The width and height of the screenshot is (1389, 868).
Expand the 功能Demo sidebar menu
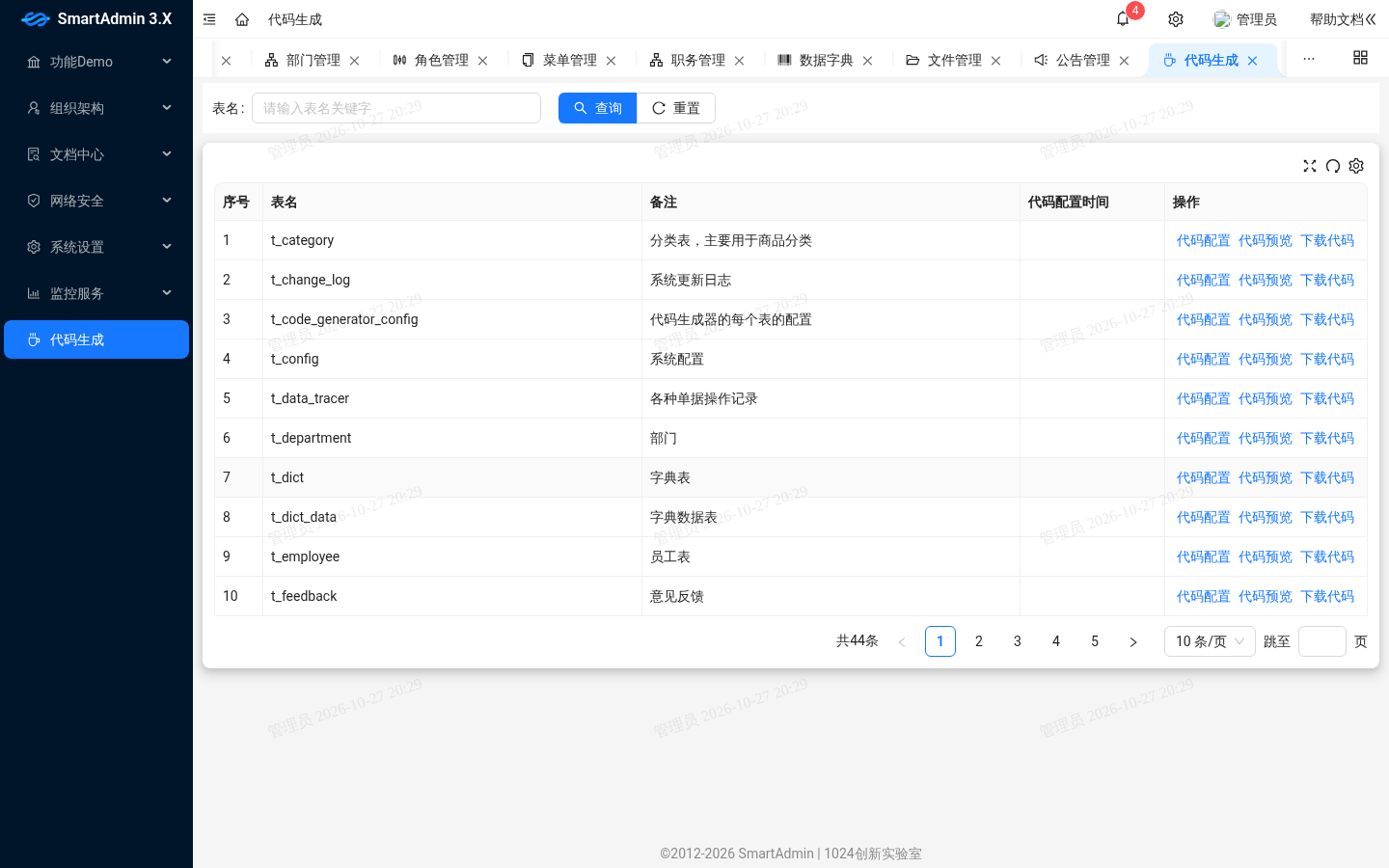coord(96,62)
